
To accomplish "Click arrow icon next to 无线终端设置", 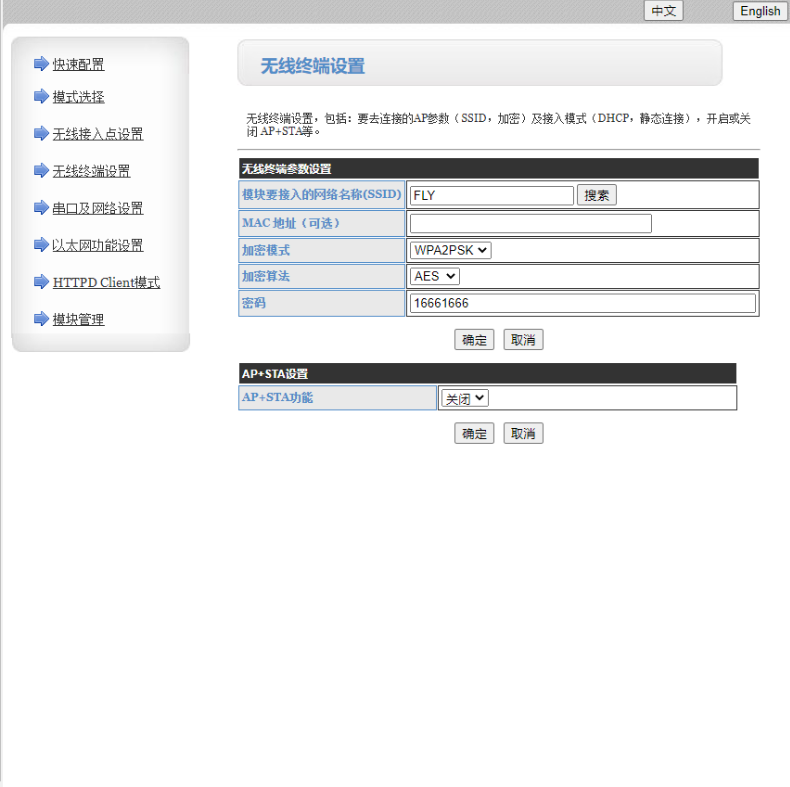I will click(41, 171).
